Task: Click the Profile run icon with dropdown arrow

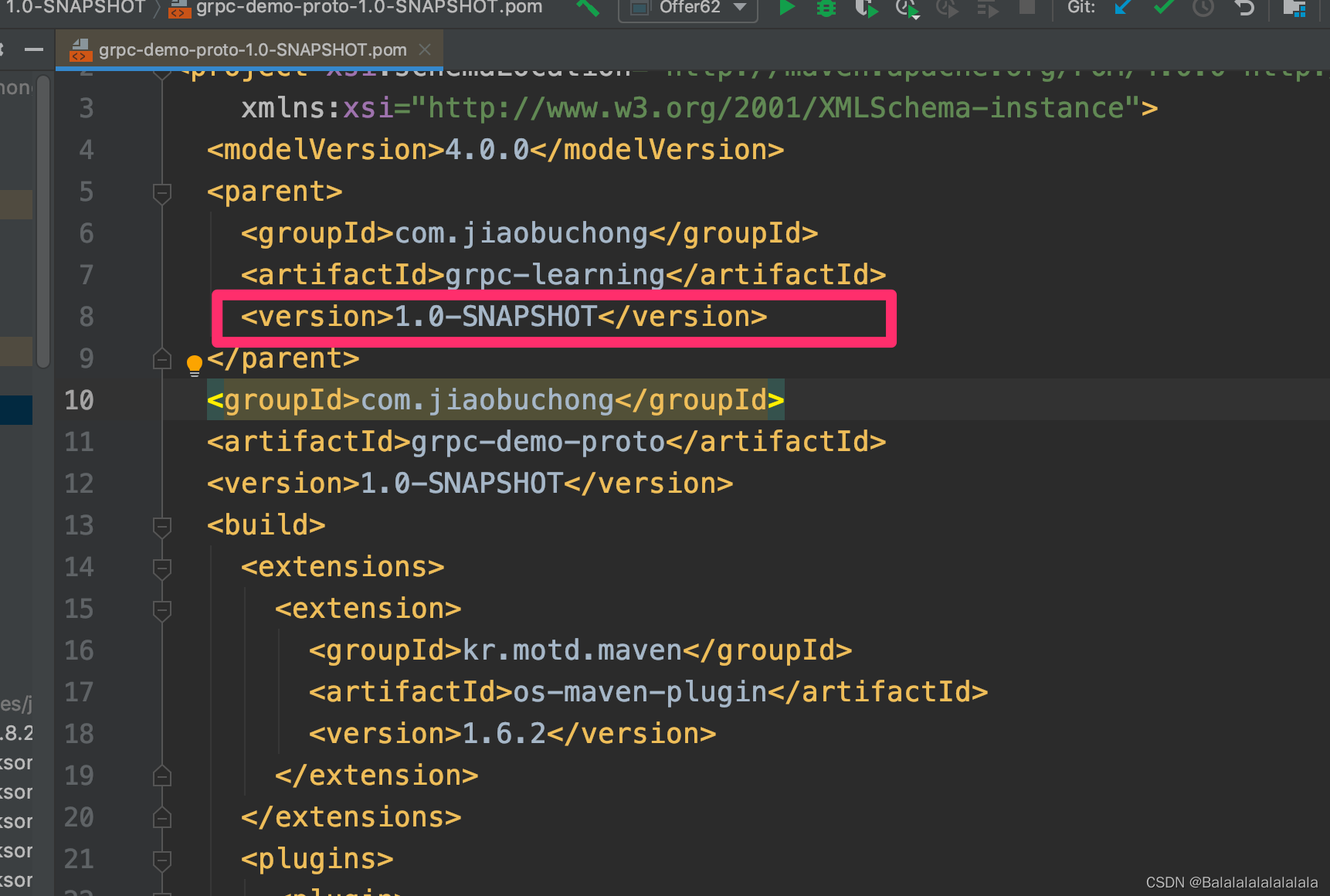Action: click(908, 8)
